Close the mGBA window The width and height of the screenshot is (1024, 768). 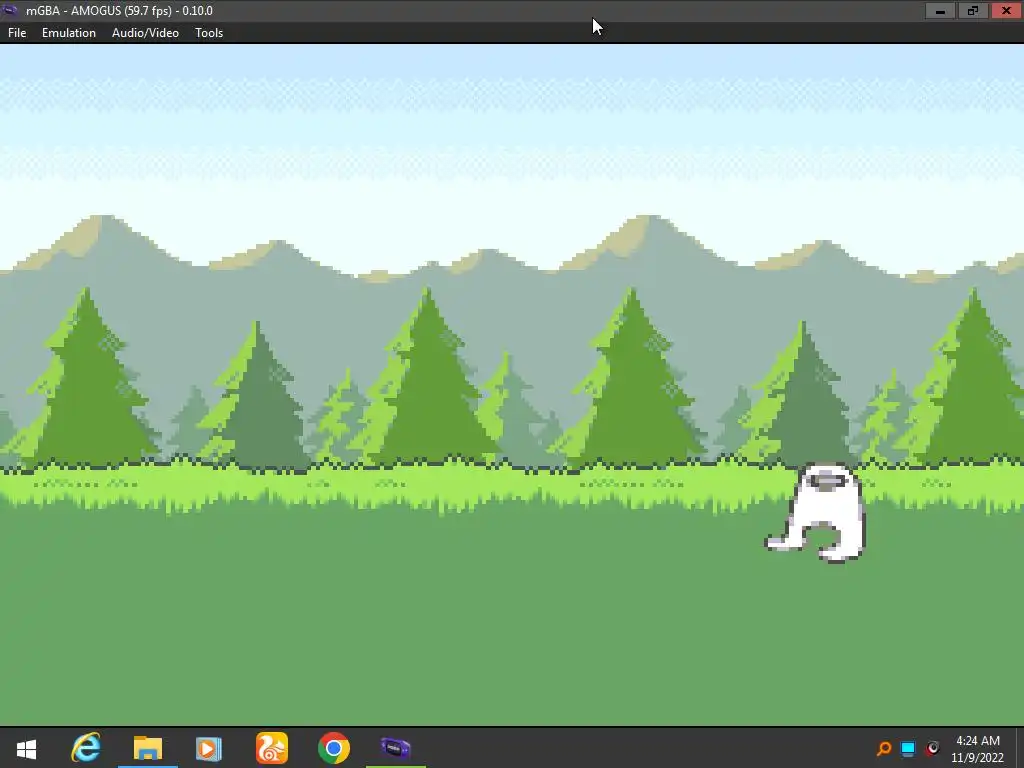tap(1006, 10)
